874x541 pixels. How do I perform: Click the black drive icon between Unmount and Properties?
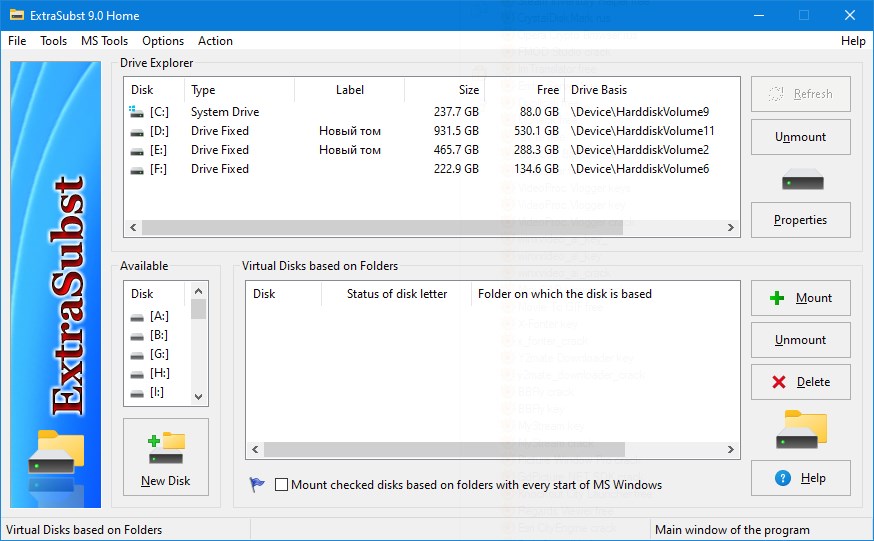pos(802,179)
